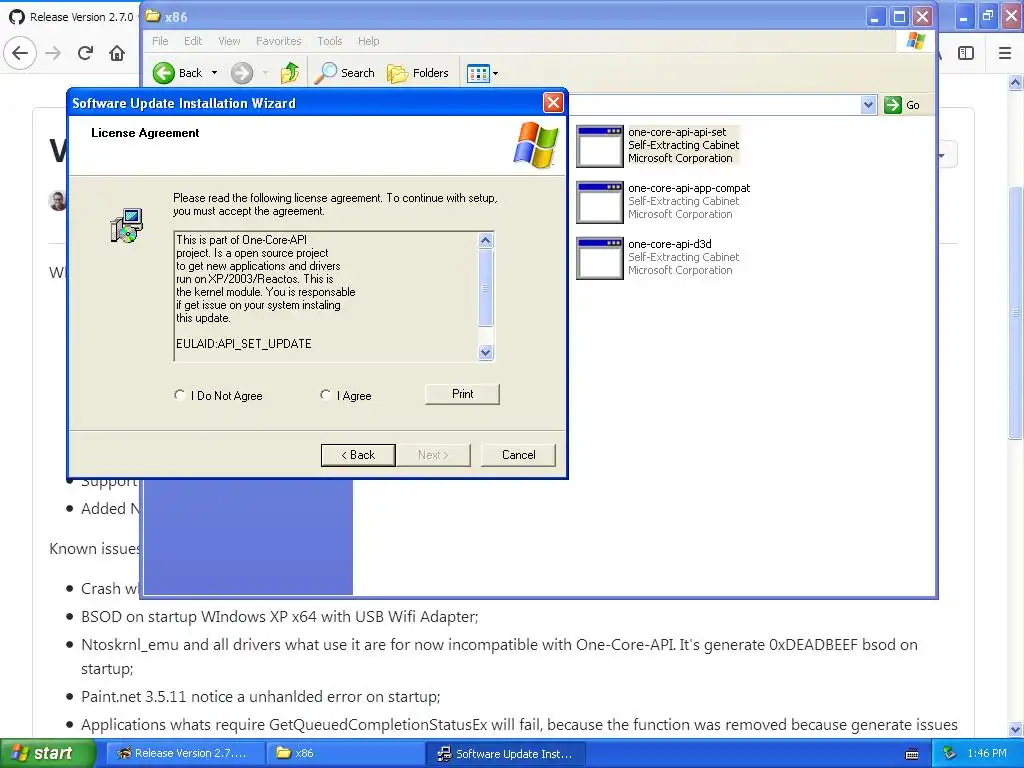
Task: Click the License Agreement heading
Action: (x=145, y=133)
